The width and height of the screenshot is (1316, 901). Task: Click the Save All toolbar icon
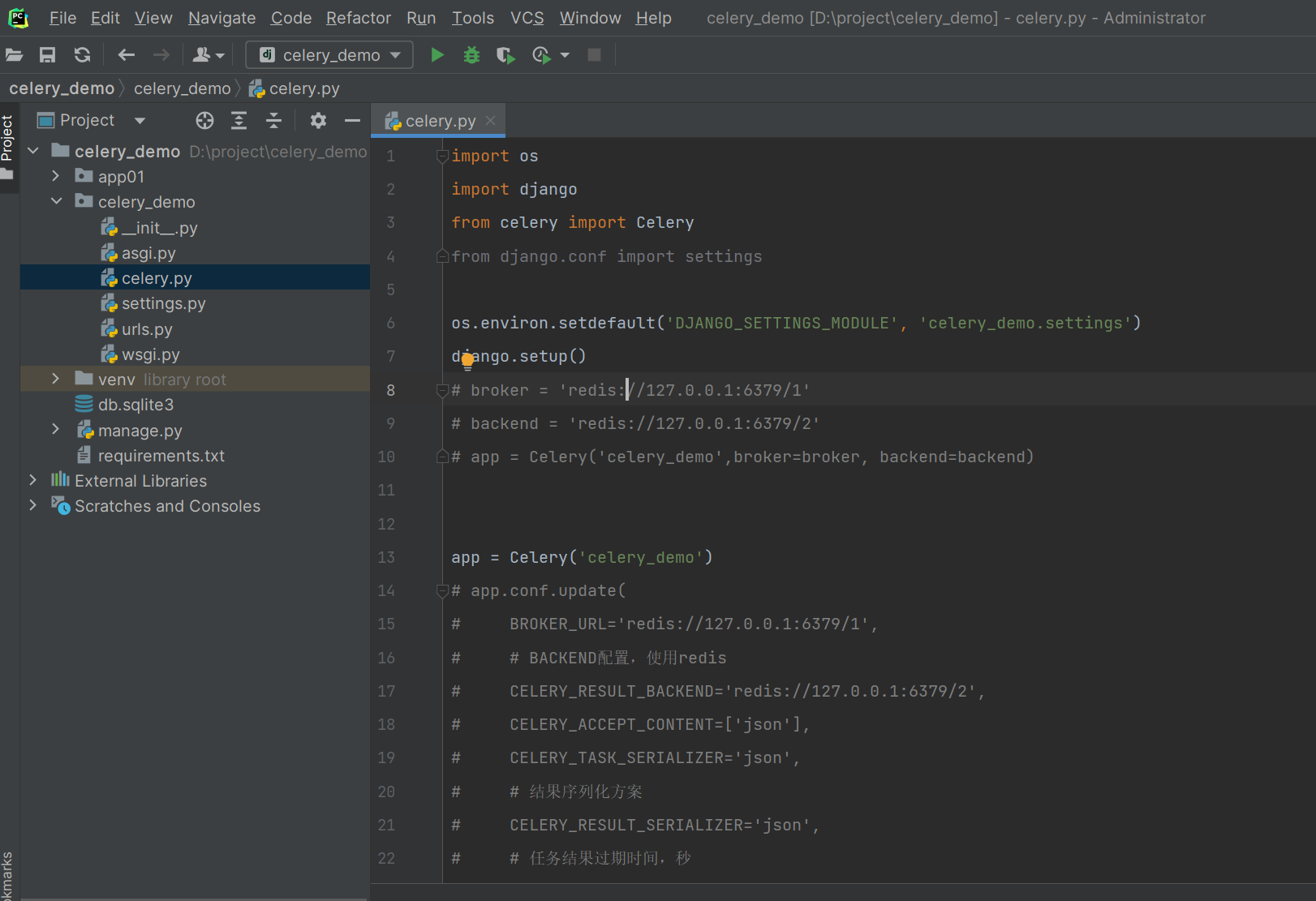click(x=48, y=55)
